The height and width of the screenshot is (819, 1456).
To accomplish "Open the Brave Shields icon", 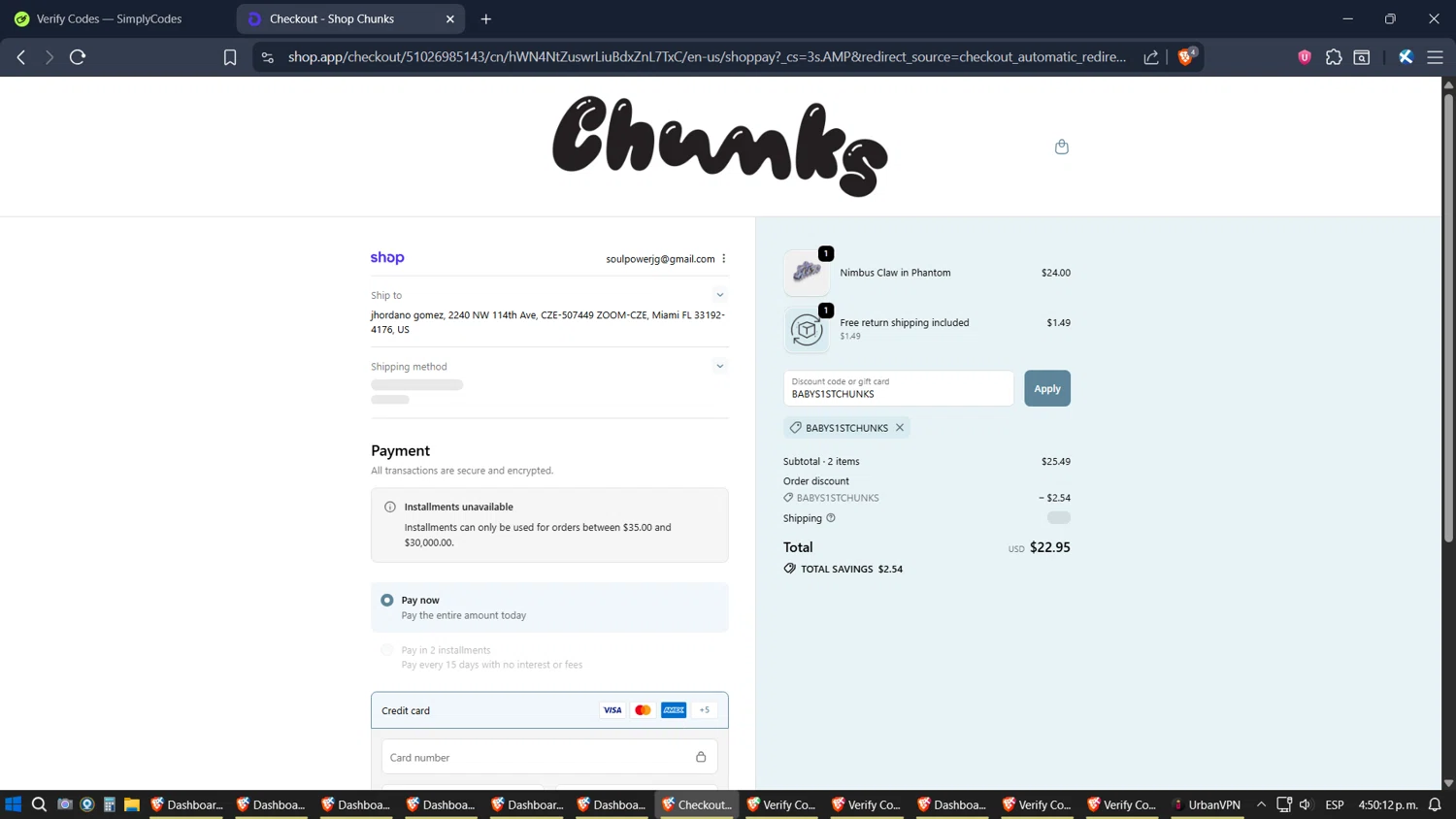I will coord(1185,57).
